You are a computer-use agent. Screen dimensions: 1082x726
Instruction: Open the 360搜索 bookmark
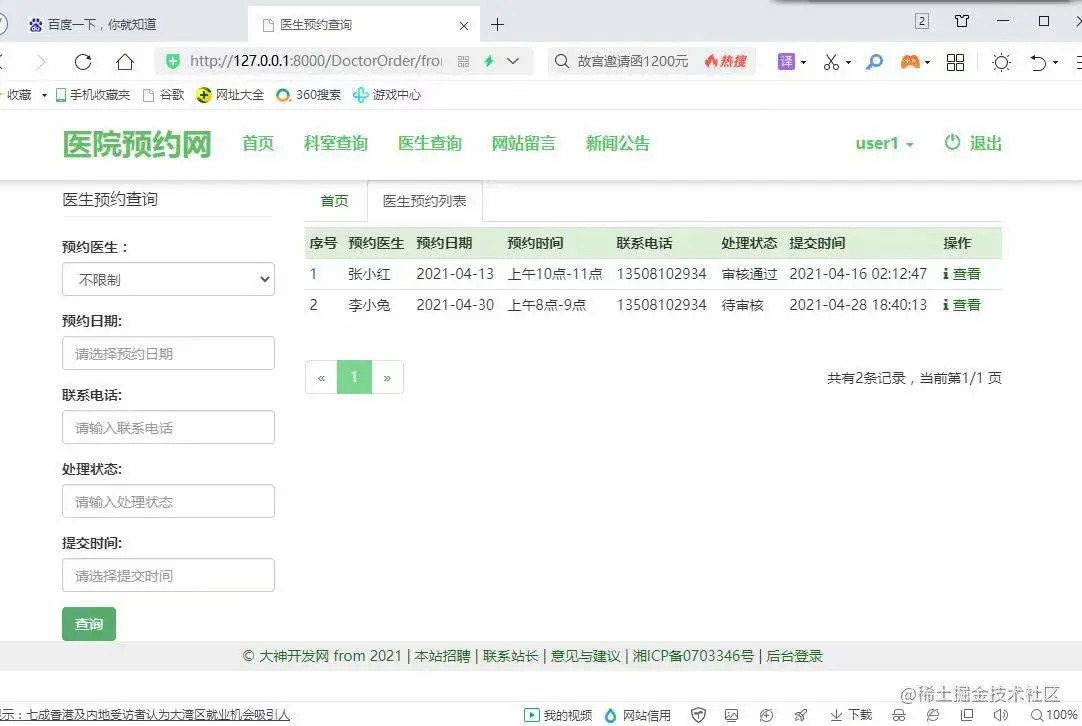308,95
